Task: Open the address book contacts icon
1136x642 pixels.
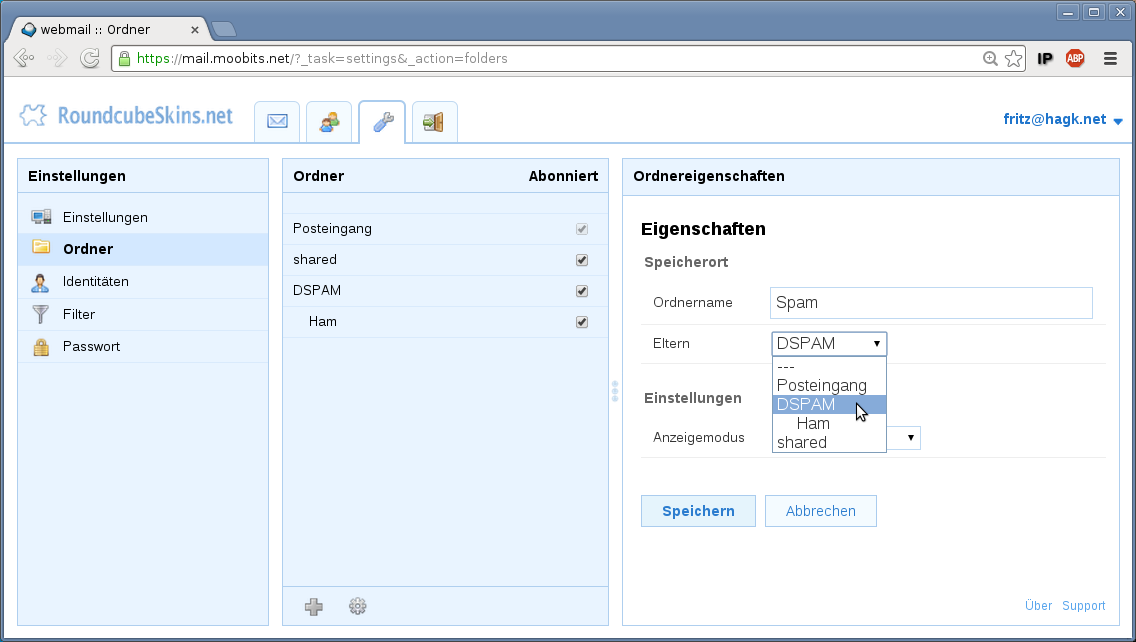Action: pyautogui.click(x=329, y=121)
